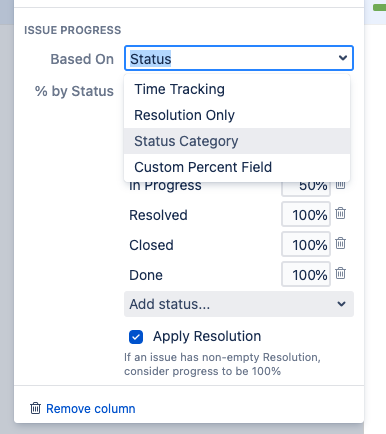The height and width of the screenshot is (434, 386).
Task: Open the Add status dropdown
Action: point(239,304)
